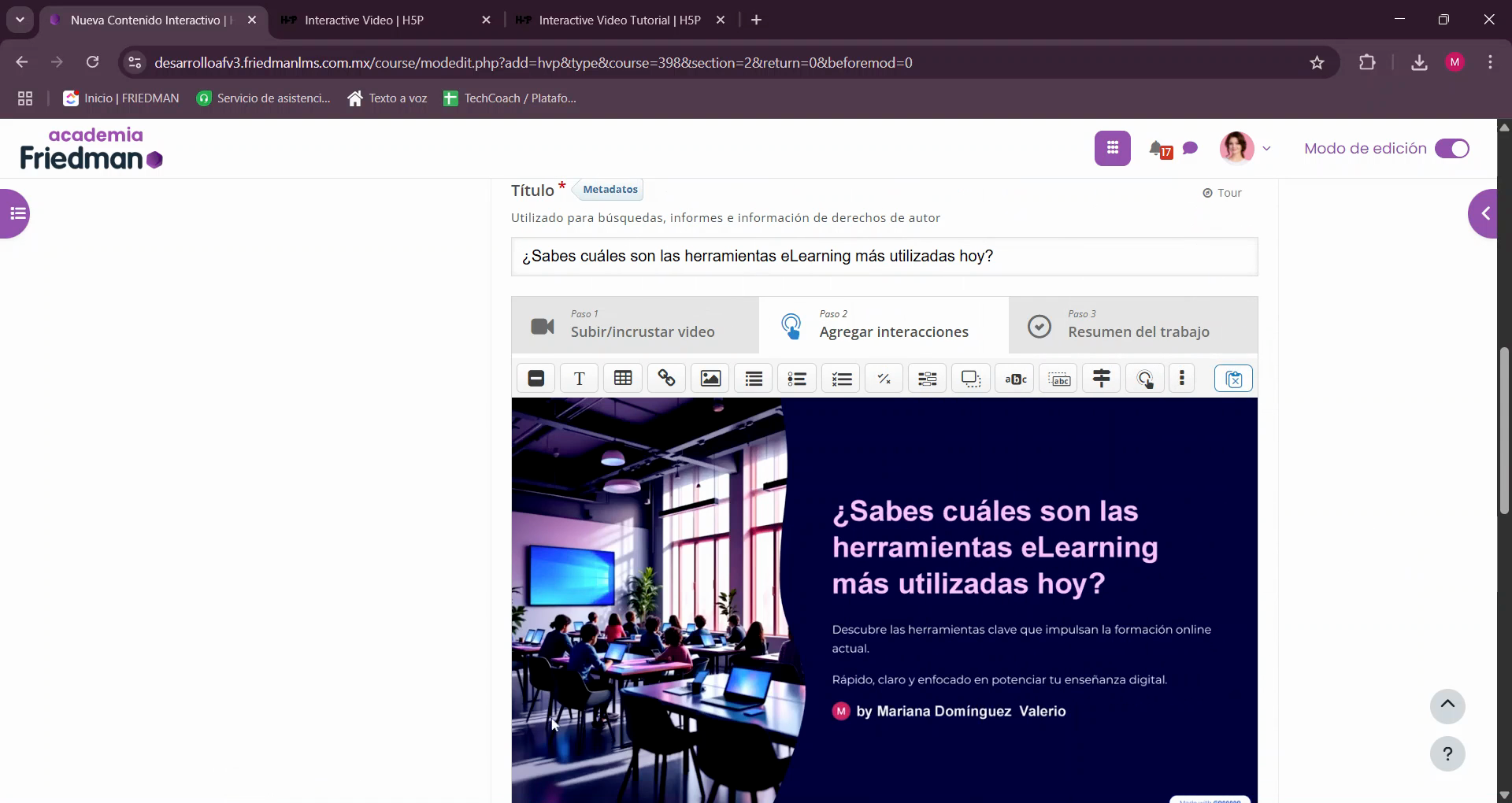
Task: Click the page vertical scrollbar thumb
Action: pyautogui.click(x=1504, y=431)
